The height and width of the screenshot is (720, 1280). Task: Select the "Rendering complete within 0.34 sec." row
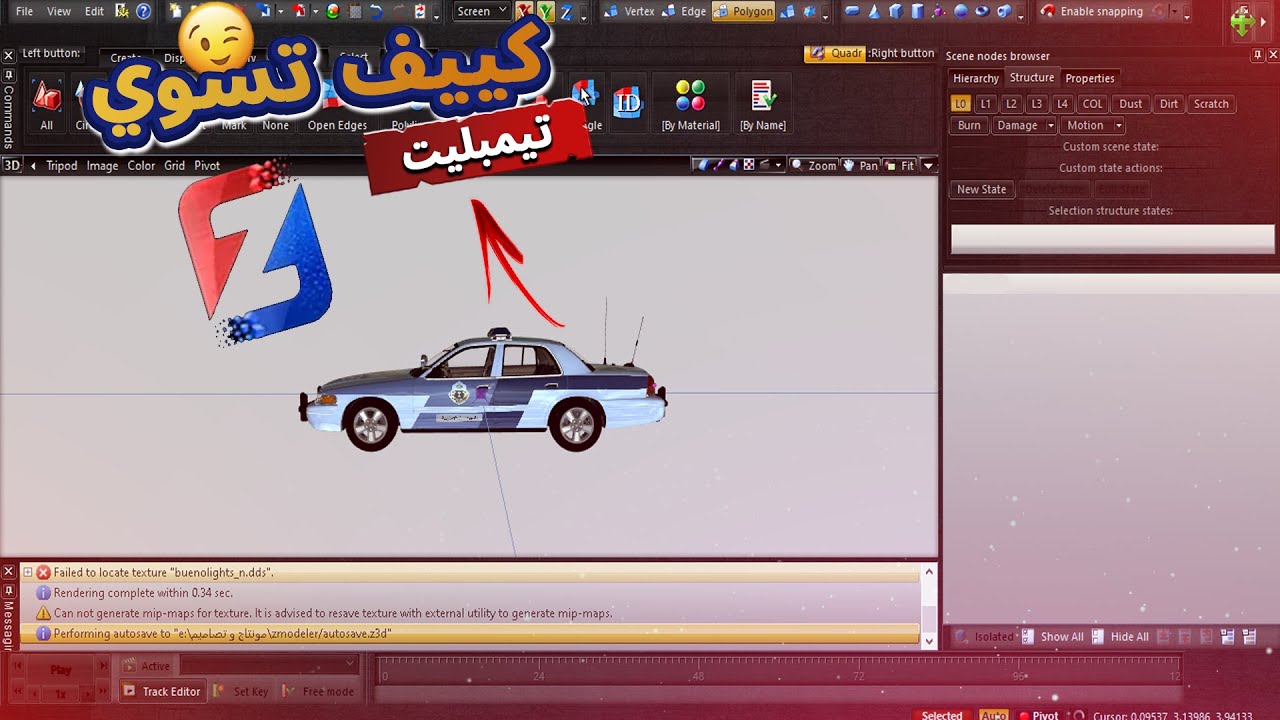click(x=470, y=593)
